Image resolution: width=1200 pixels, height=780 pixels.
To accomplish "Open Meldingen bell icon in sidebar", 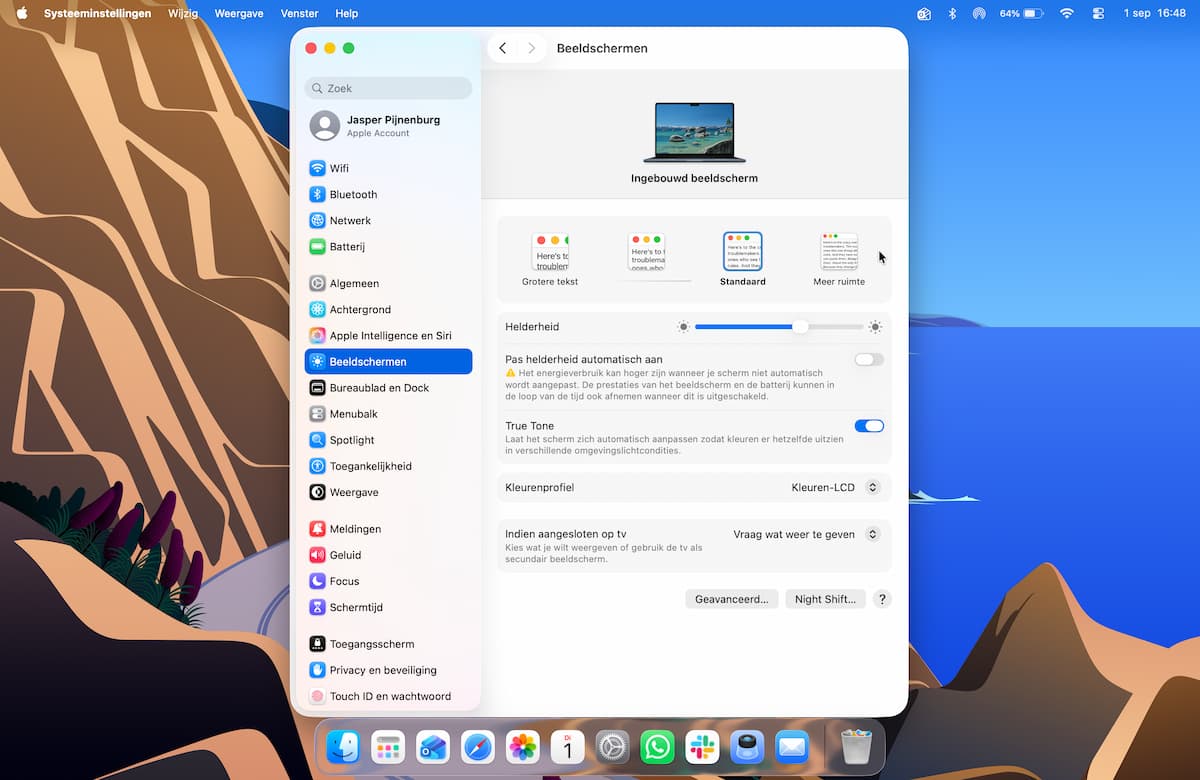I will coord(317,528).
